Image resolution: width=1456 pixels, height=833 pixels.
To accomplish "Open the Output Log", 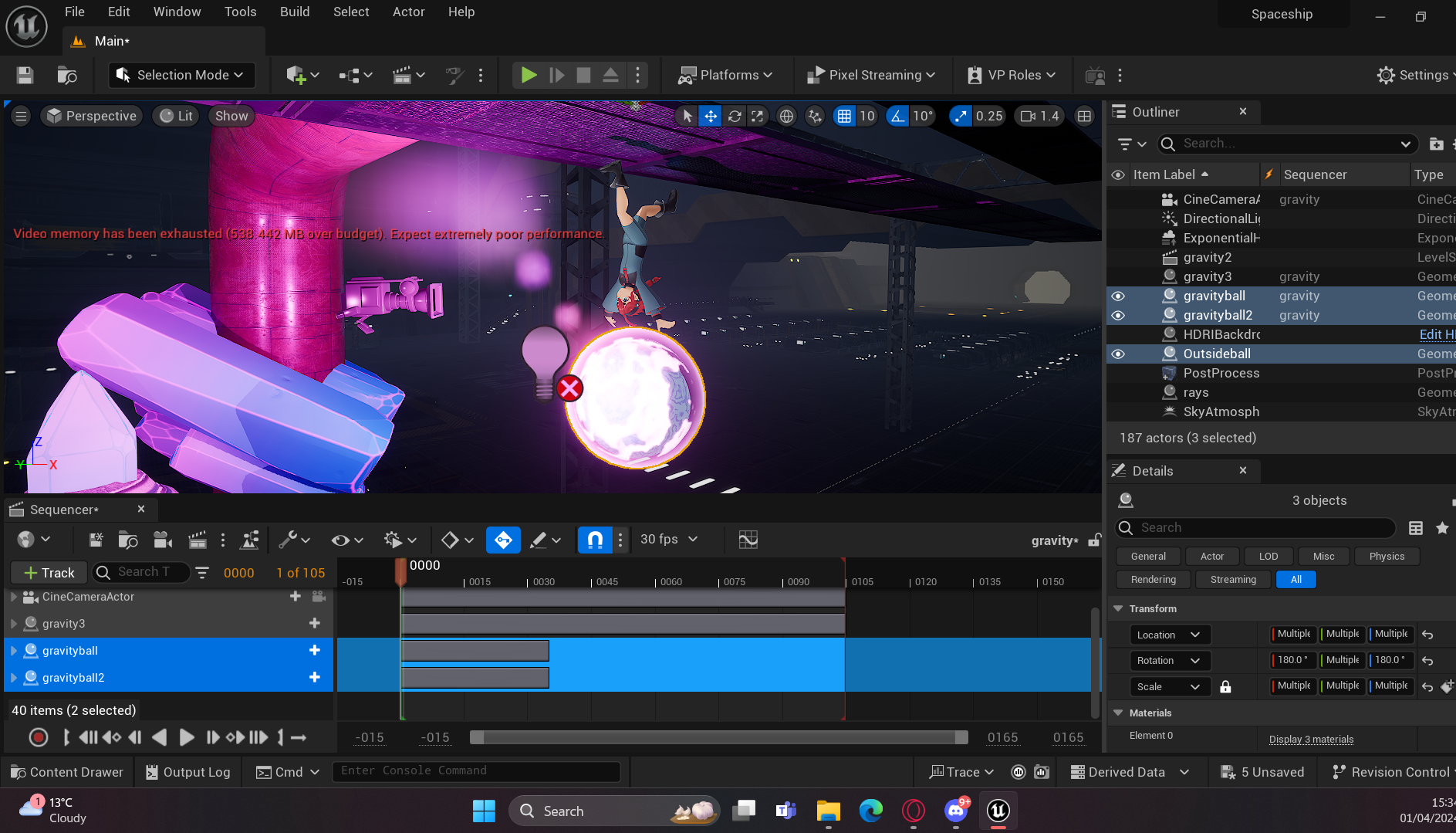I will [188, 772].
